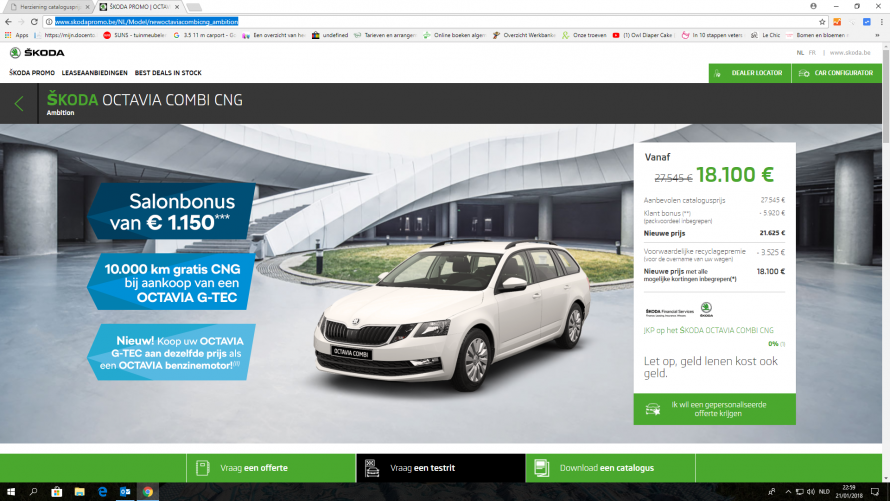
Task: Click the CAR CONFIGURATOR button
Action: [837, 73]
